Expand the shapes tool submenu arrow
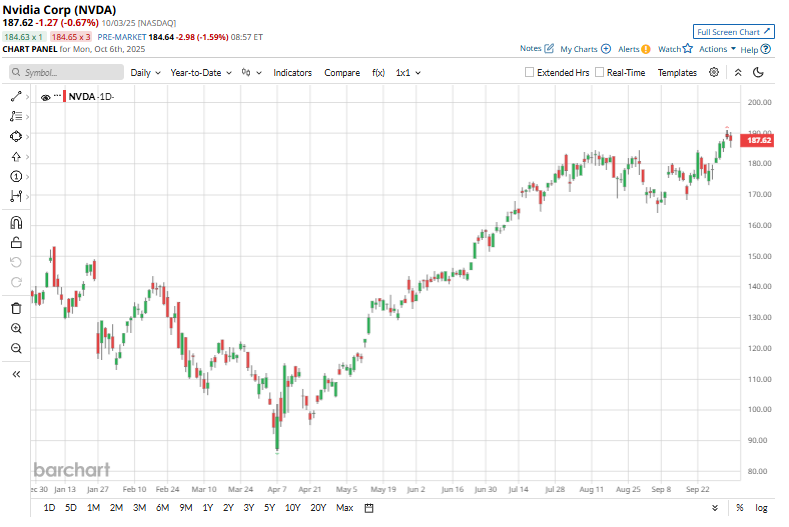The width and height of the screenshot is (789, 527). (27, 136)
